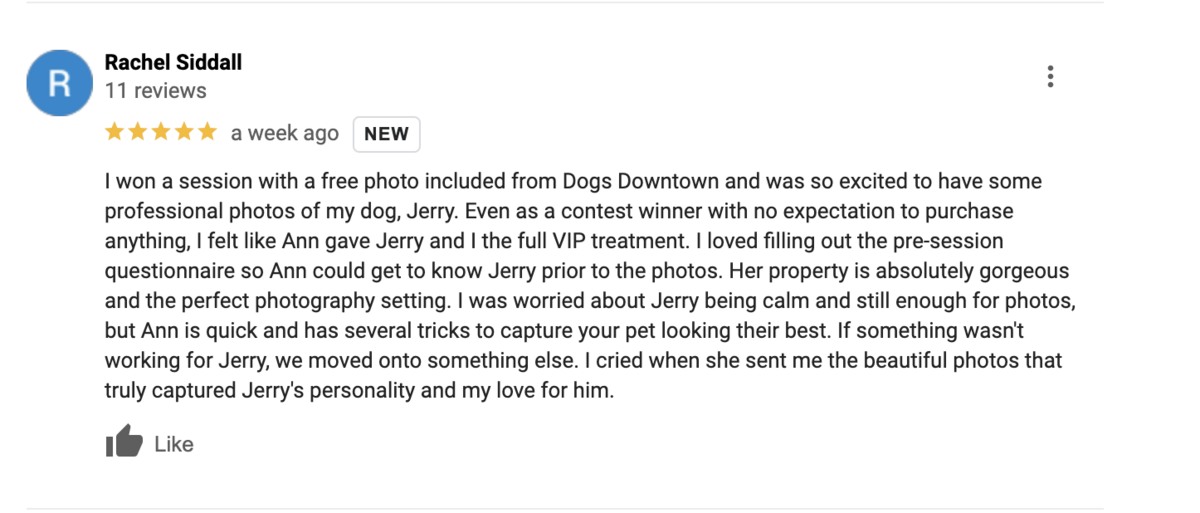Click the Like text label

click(x=174, y=444)
